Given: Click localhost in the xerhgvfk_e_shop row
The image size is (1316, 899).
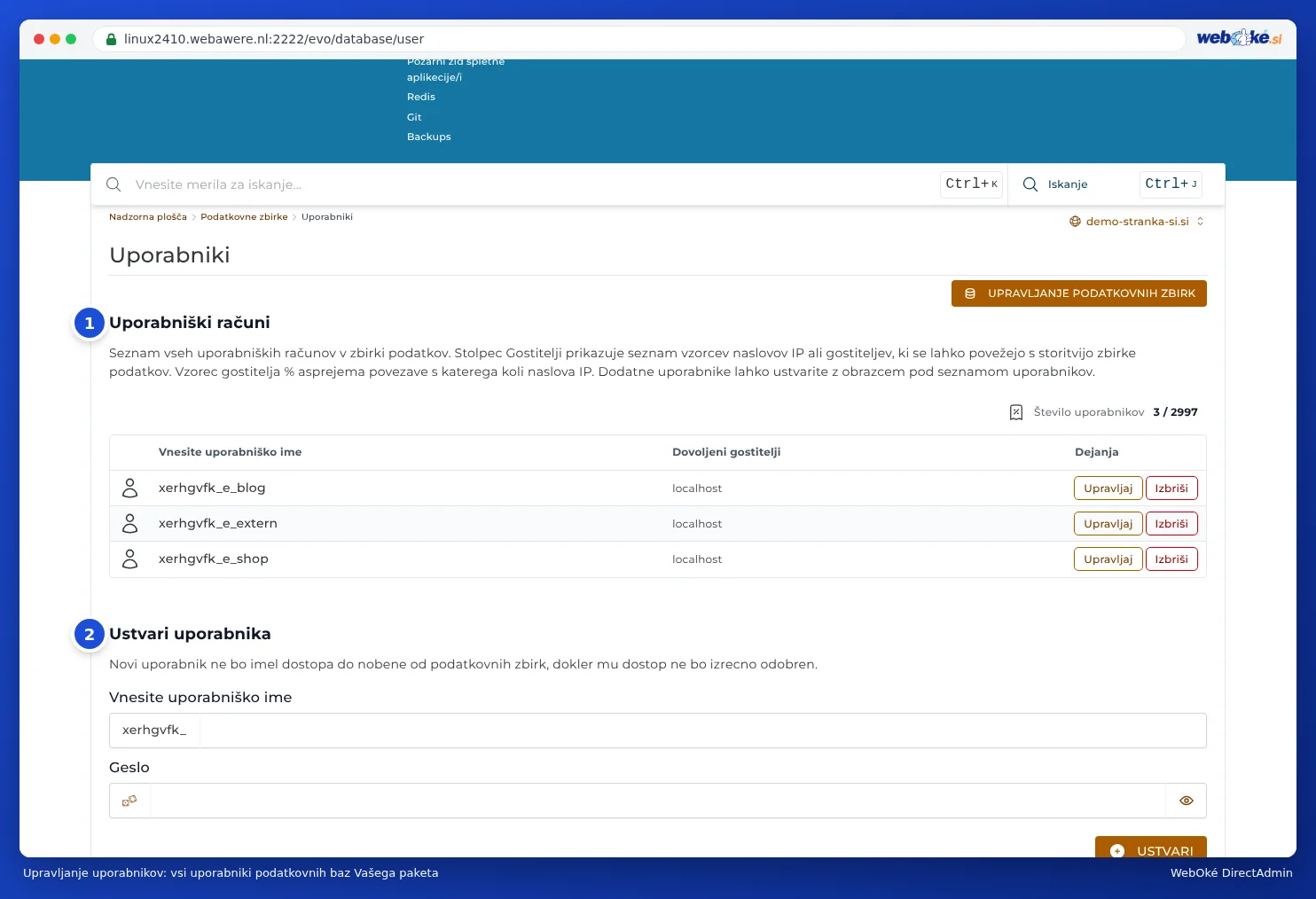Looking at the screenshot, I should (697, 559).
